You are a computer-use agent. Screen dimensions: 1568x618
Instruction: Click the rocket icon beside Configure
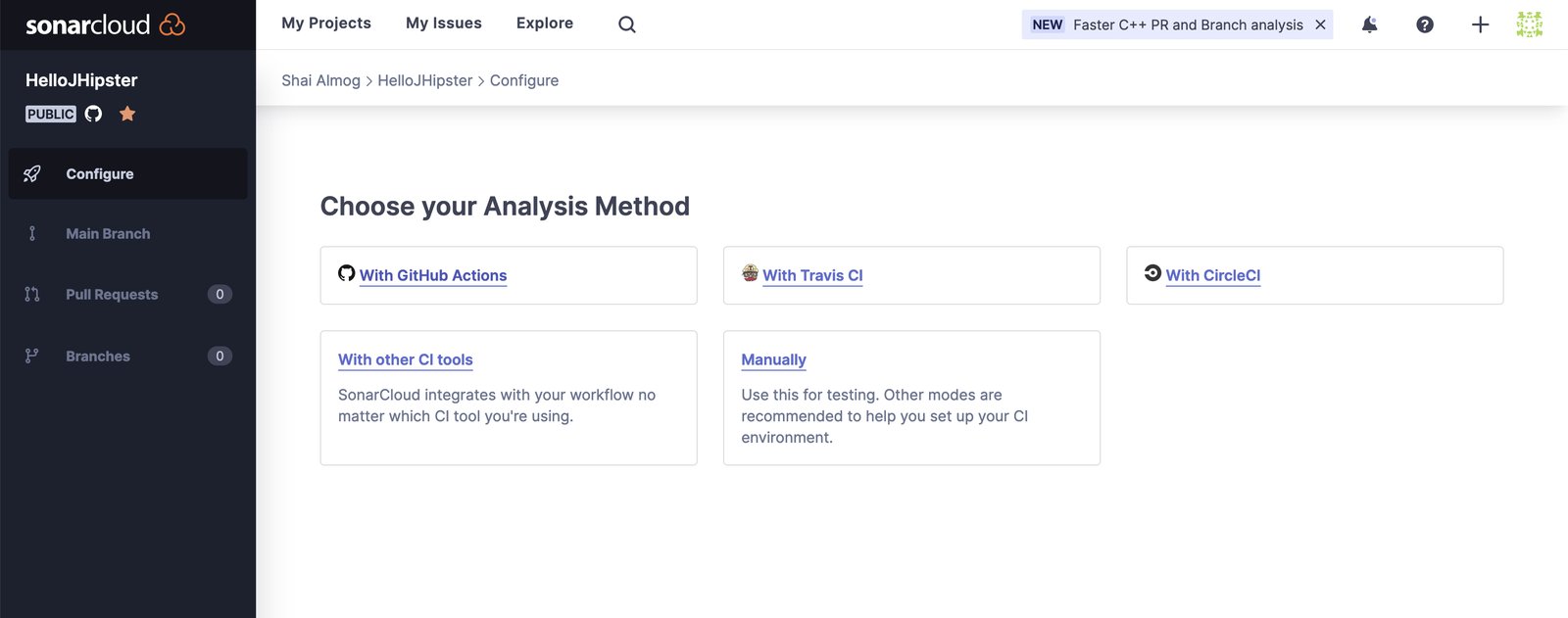click(32, 173)
